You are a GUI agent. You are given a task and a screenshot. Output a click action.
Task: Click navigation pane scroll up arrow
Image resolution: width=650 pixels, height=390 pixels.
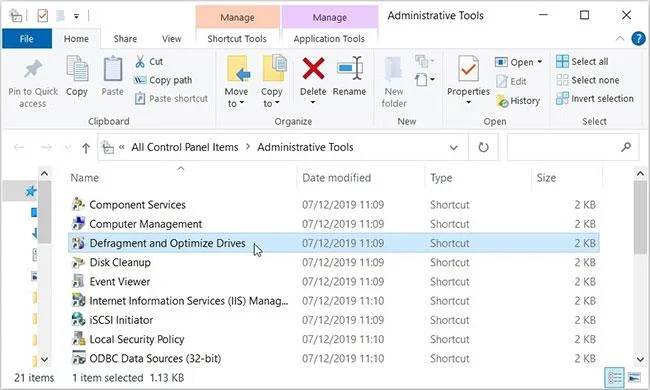(44, 174)
